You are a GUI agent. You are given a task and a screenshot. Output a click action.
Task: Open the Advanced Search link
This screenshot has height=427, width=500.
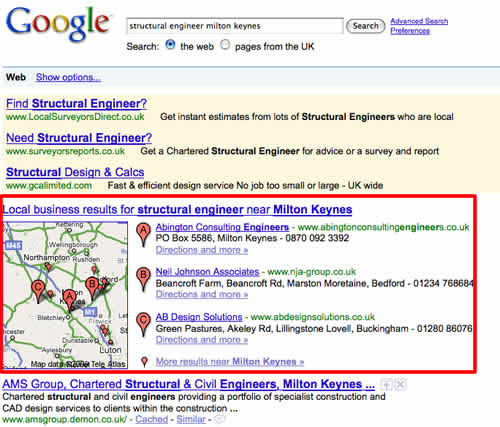[419, 21]
